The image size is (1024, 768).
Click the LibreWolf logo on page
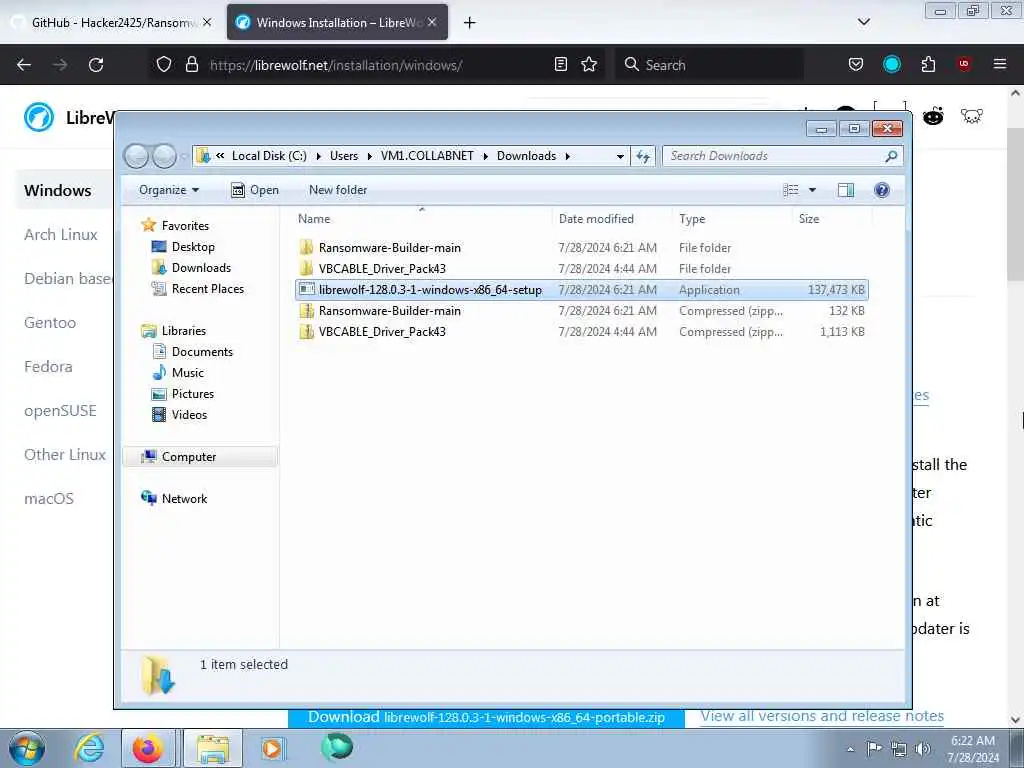tap(39, 118)
